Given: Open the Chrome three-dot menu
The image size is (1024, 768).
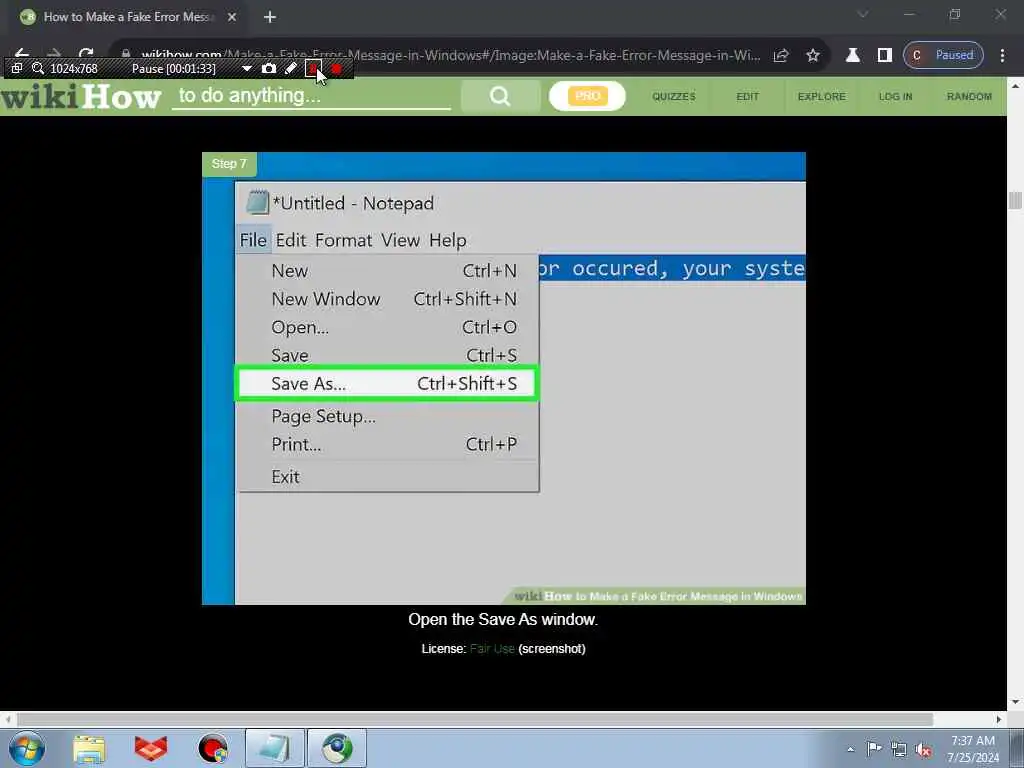Looking at the screenshot, I should (x=1002, y=56).
